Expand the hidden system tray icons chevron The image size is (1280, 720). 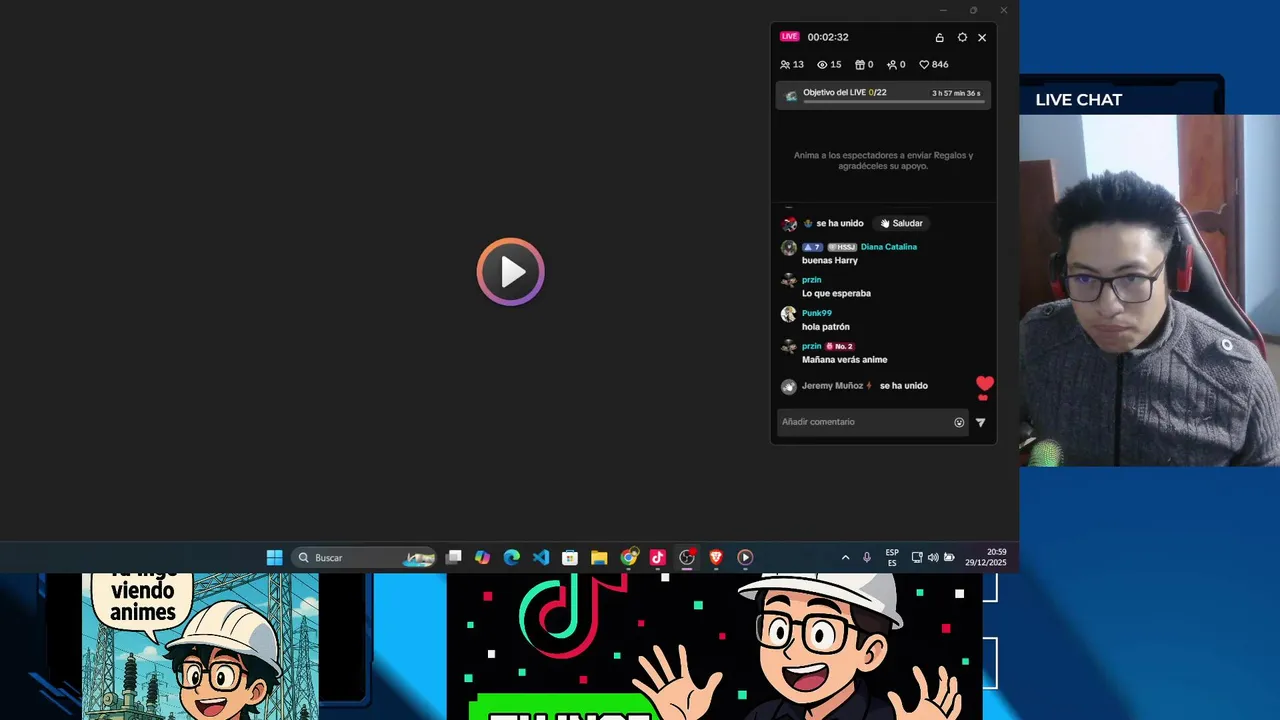845,557
